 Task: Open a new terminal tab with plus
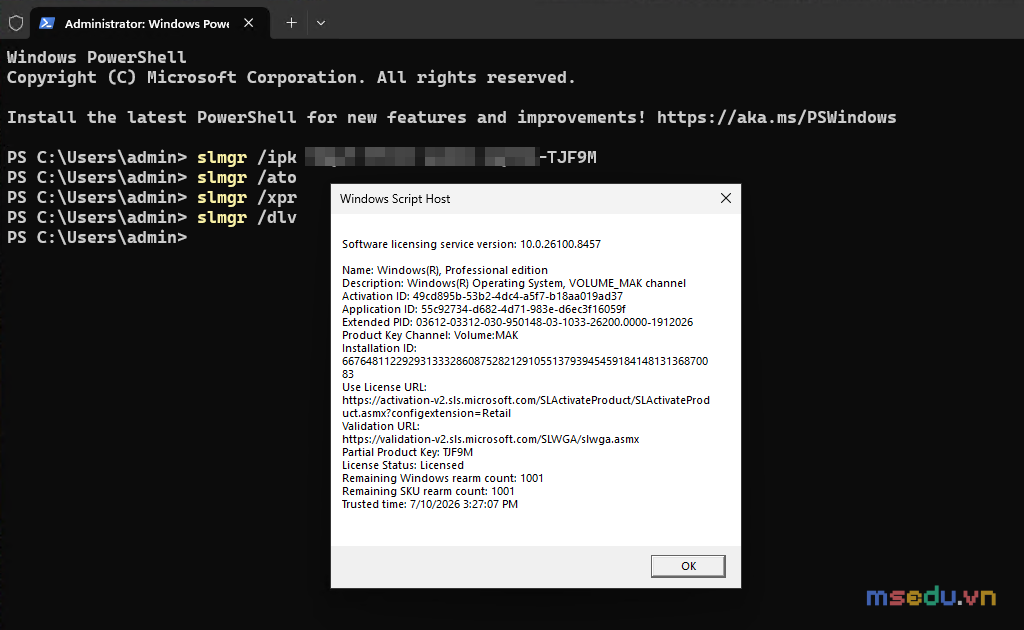tap(291, 23)
